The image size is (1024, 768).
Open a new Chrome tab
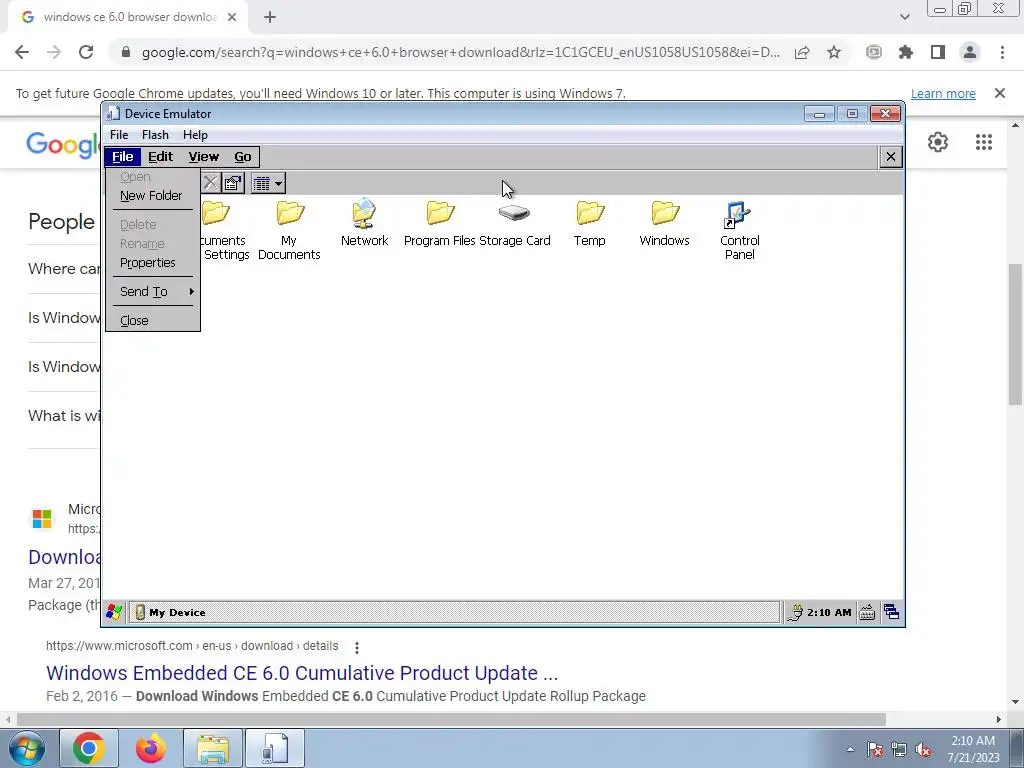click(x=270, y=18)
